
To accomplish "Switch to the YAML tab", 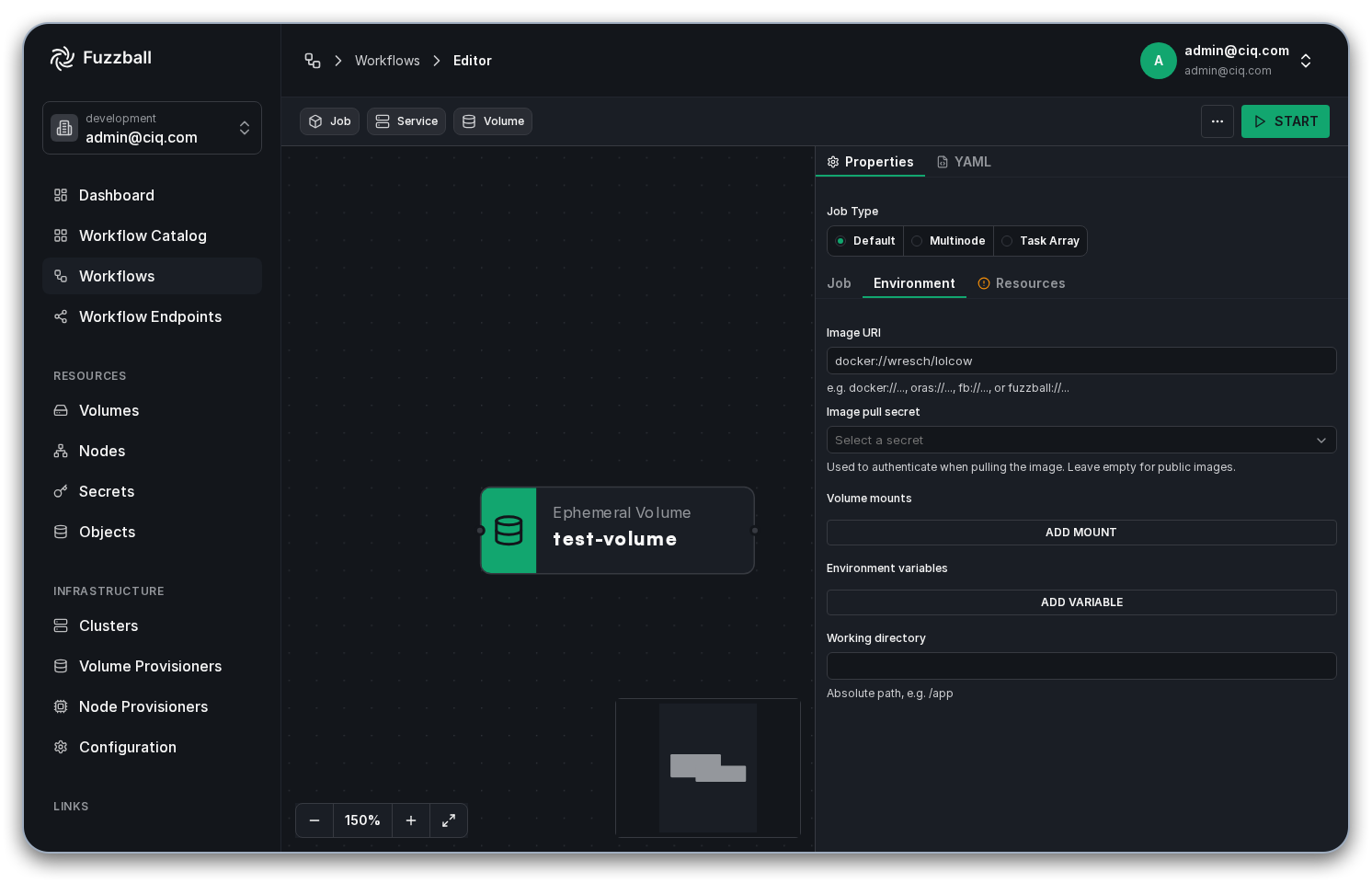I will pos(964,162).
